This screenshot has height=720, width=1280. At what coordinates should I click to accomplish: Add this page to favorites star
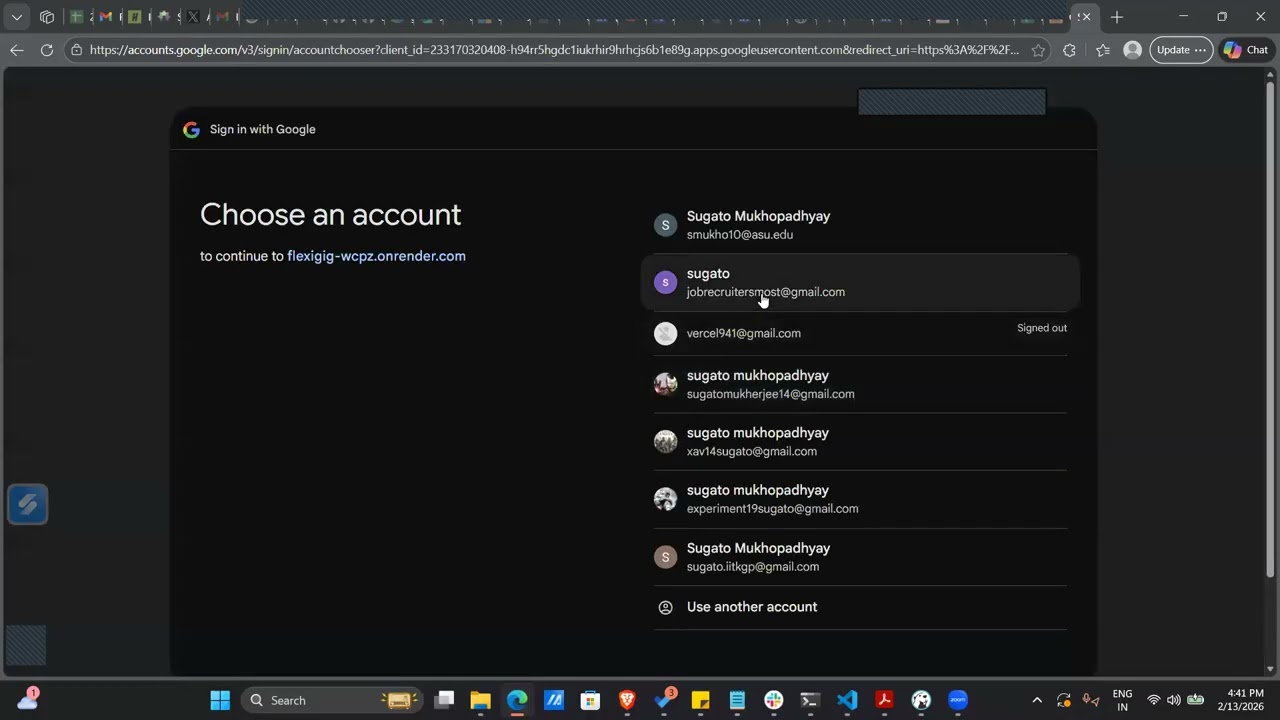(x=1038, y=50)
